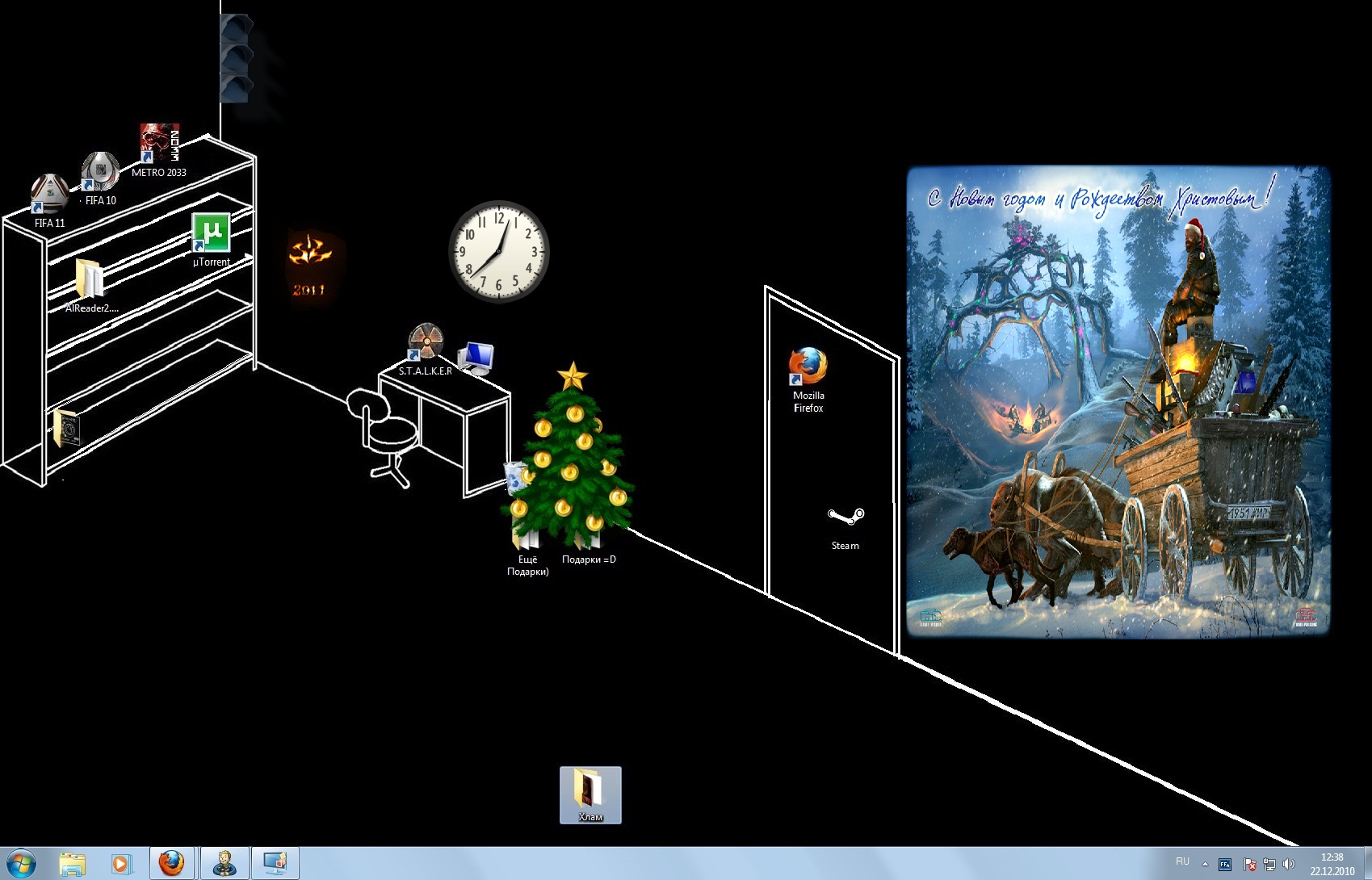
Task: Switch to the monitor personalization taskbar window
Action: click(x=275, y=864)
